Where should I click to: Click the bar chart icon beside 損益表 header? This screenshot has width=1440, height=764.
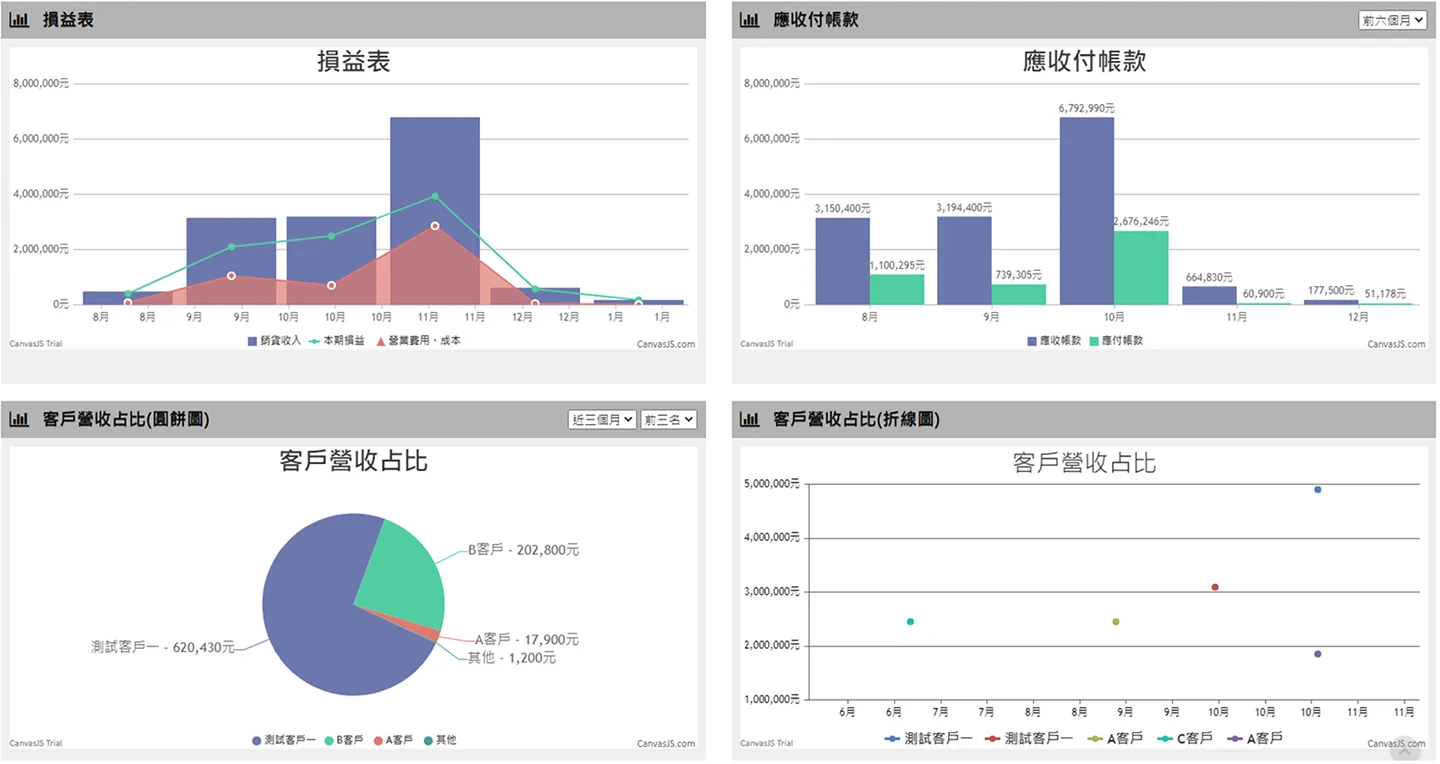(19, 19)
